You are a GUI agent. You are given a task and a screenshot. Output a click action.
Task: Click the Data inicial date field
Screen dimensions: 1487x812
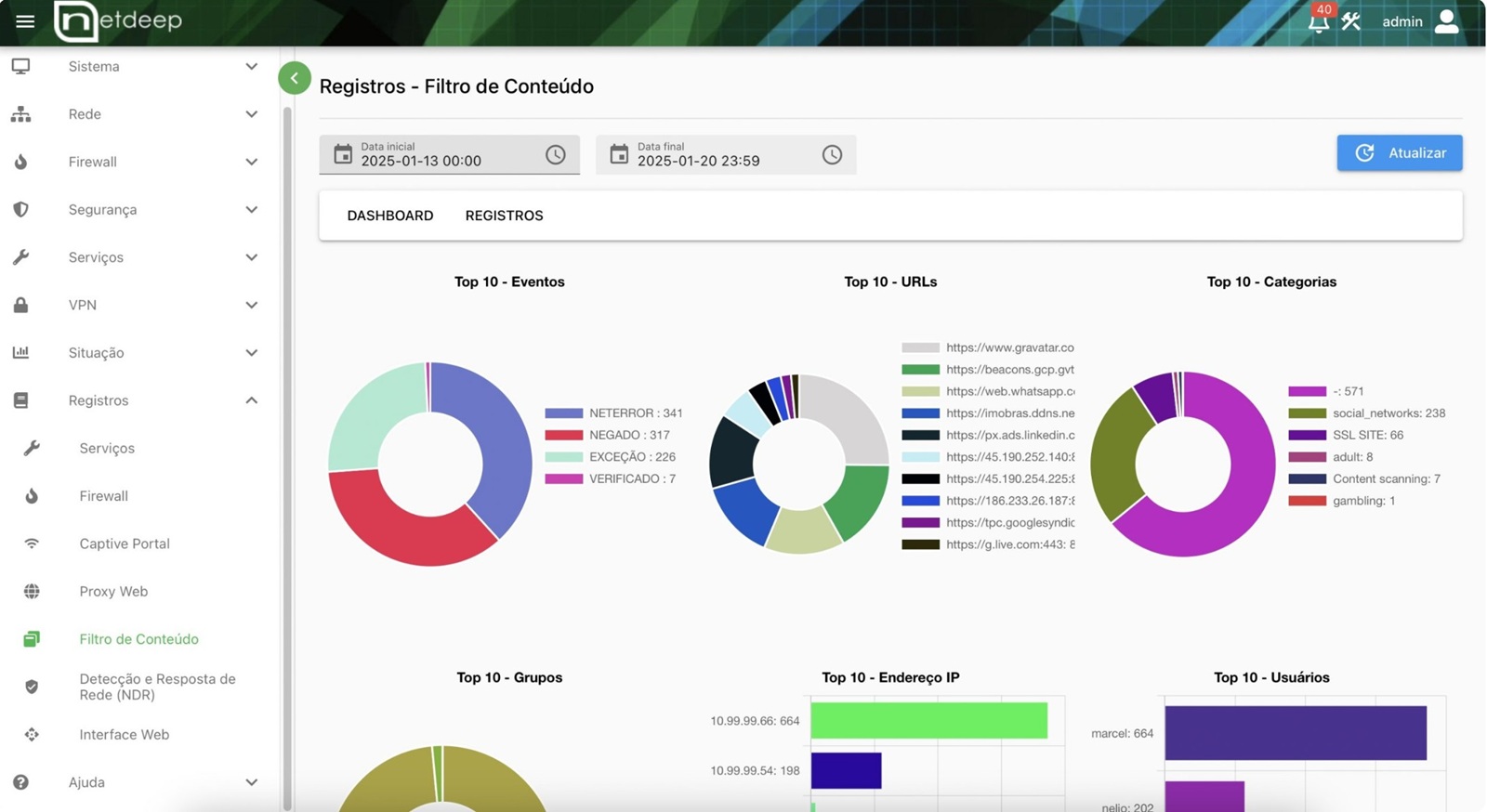(449, 154)
